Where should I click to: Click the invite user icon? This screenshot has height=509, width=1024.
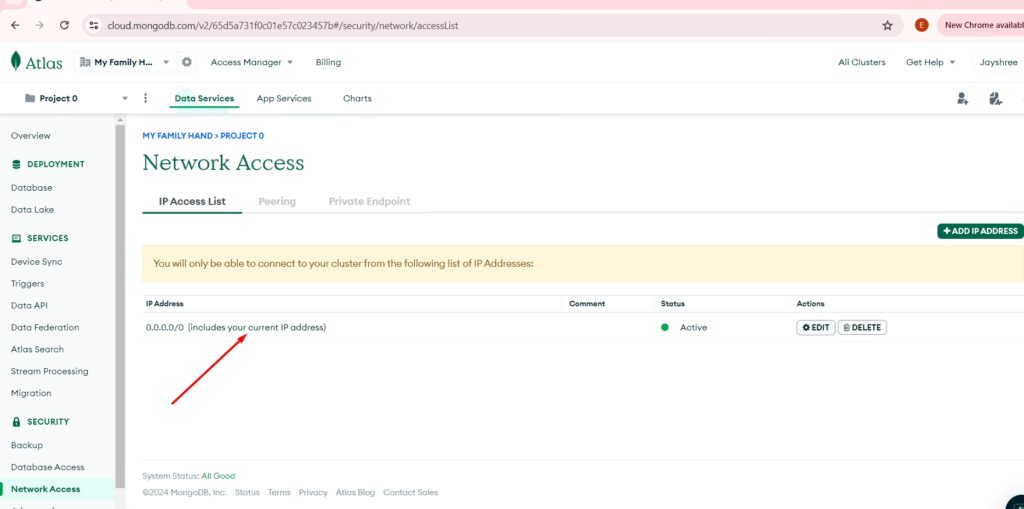coord(962,98)
